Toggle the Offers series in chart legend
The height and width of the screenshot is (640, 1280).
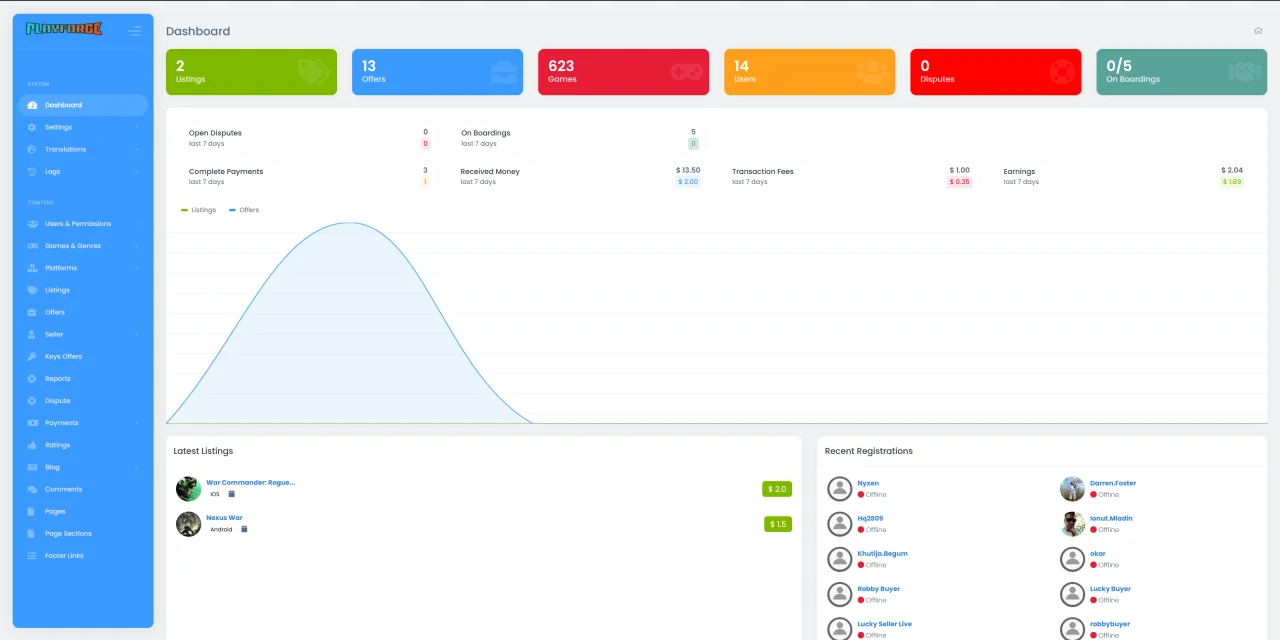244,210
